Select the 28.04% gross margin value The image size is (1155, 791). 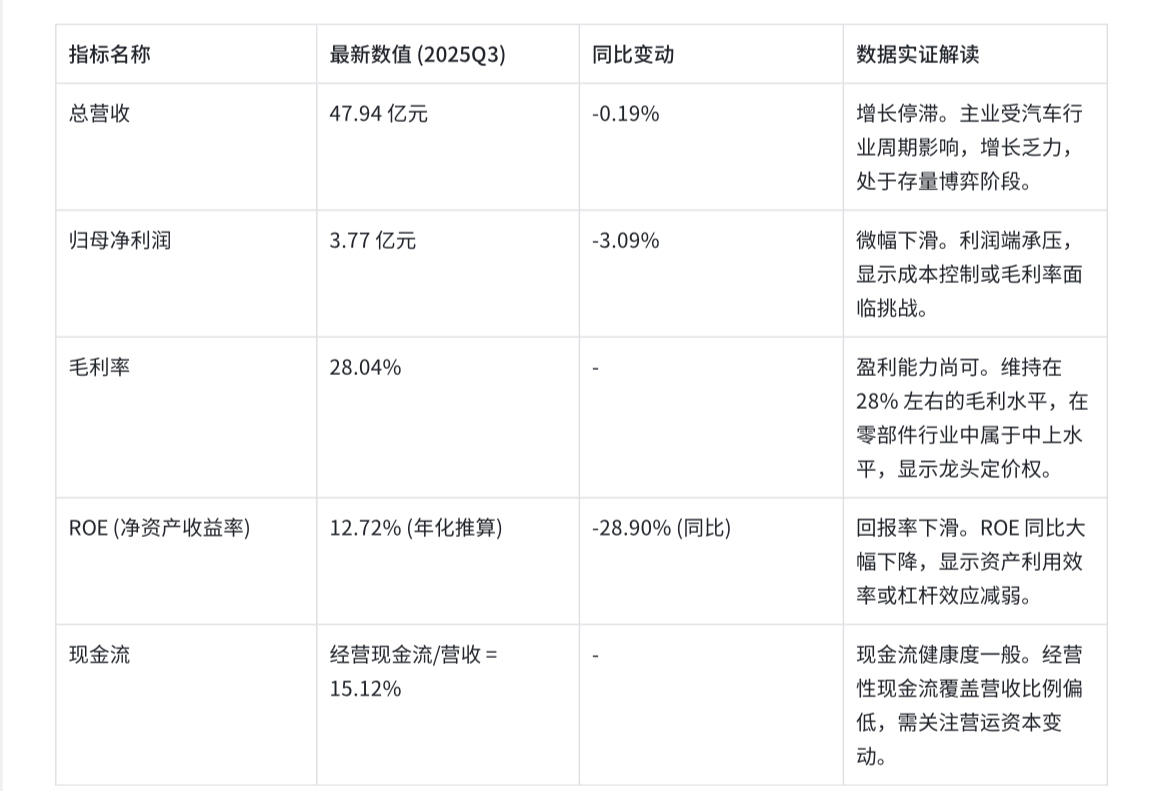tap(365, 367)
